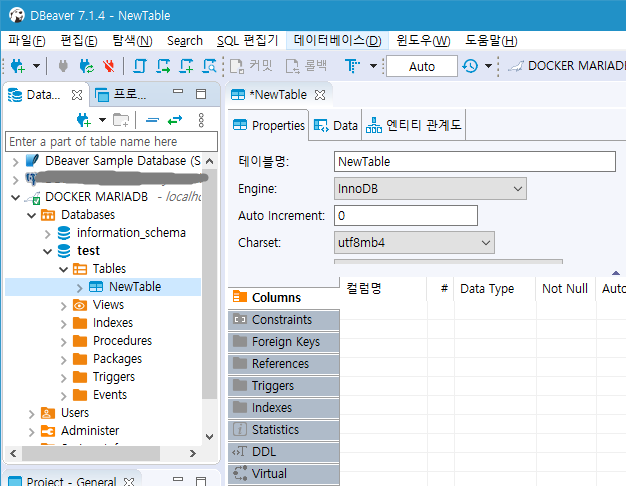The image size is (626, 486).
Task: Collapse the test database node
Action: [x=48, y=252]
